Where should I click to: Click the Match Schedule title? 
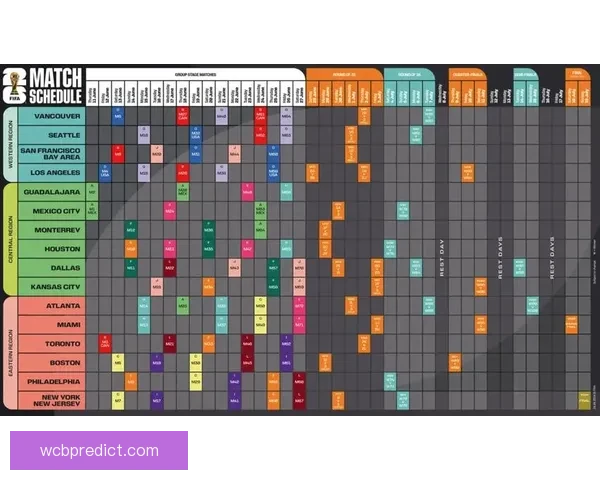54,86
